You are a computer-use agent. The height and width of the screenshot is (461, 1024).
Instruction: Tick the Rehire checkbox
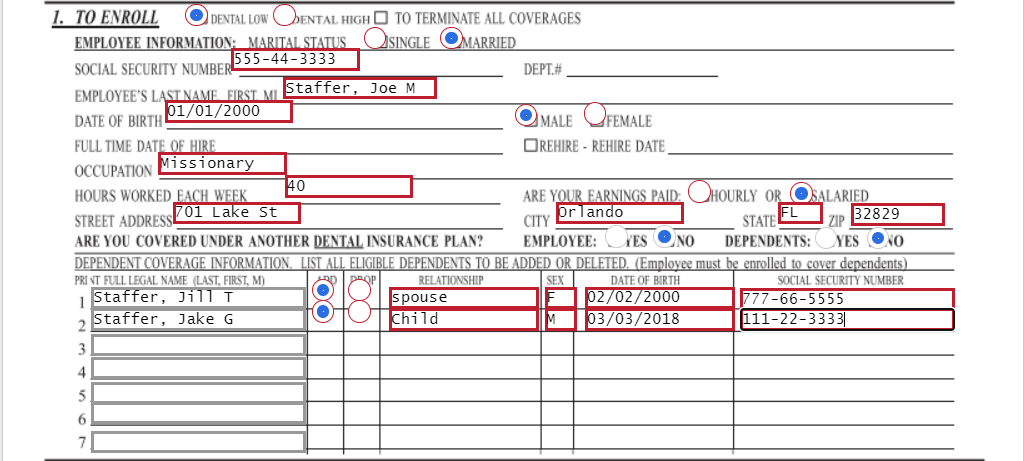pos(532,146)
